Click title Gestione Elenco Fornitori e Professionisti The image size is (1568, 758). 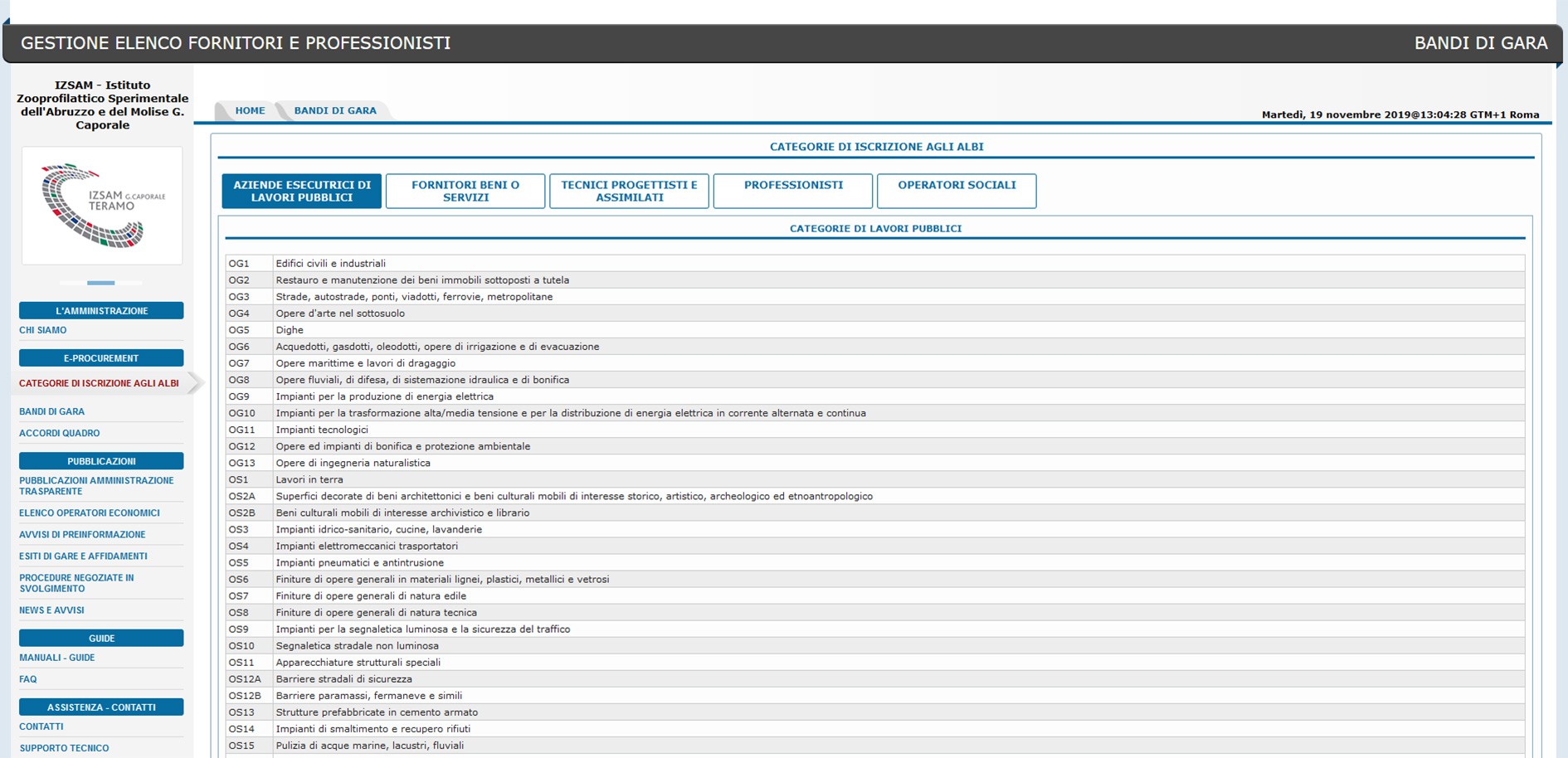pos(236,43)
